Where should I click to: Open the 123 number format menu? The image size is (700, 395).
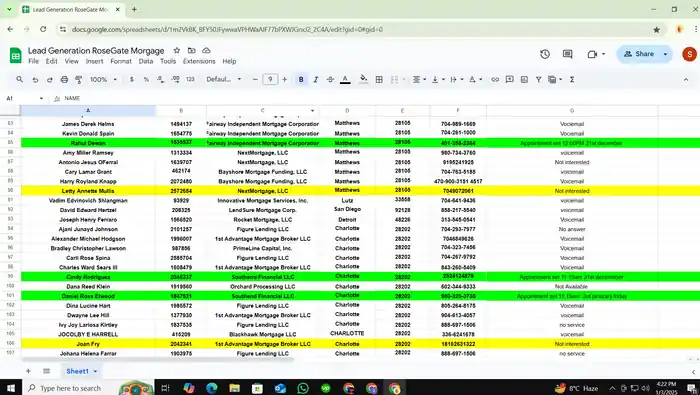pyautogui.click(x=190, y=79)
